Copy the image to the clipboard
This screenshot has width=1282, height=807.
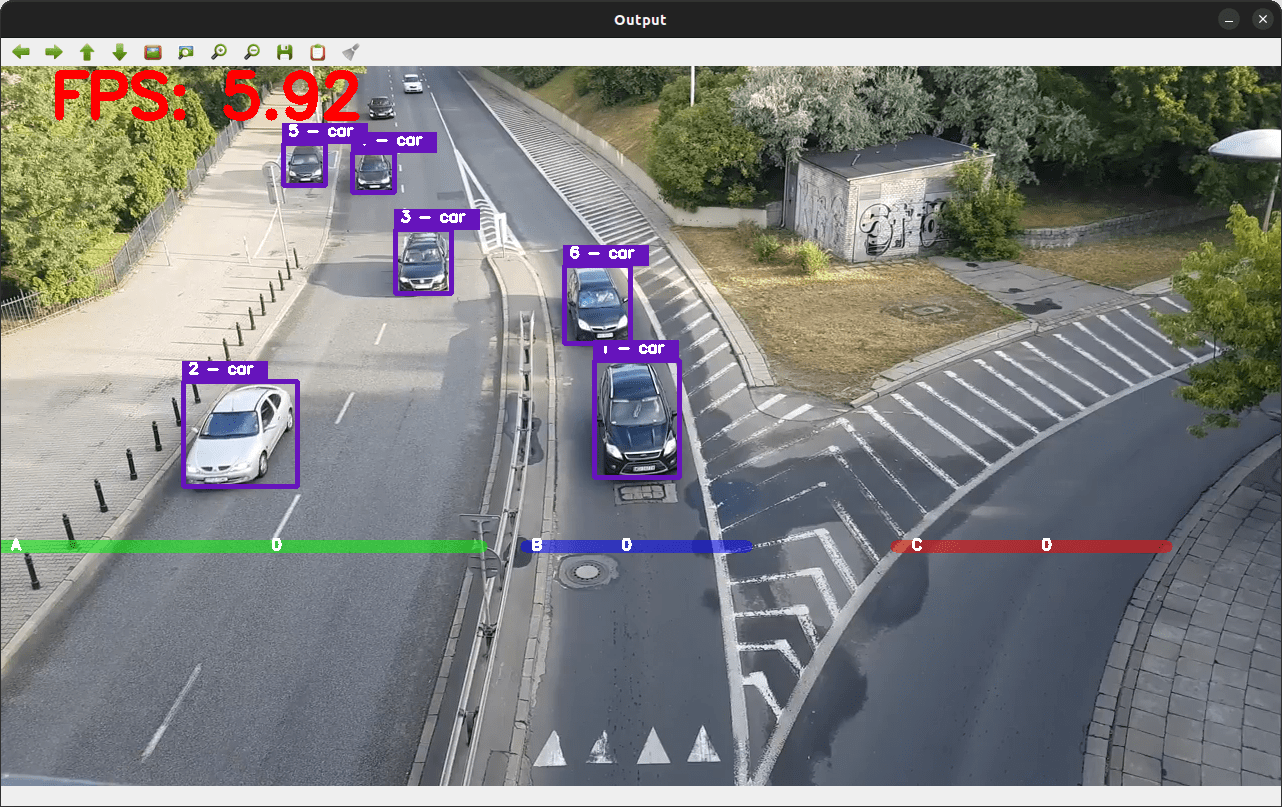(318, 52)
